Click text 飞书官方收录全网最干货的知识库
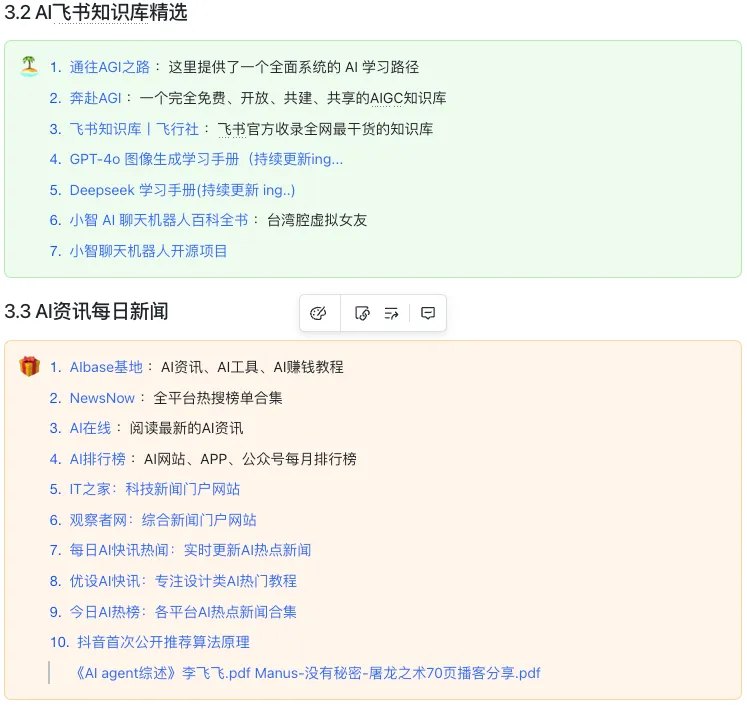The width and height of the screenshot is (747, 705). click(x=325, y=129)
